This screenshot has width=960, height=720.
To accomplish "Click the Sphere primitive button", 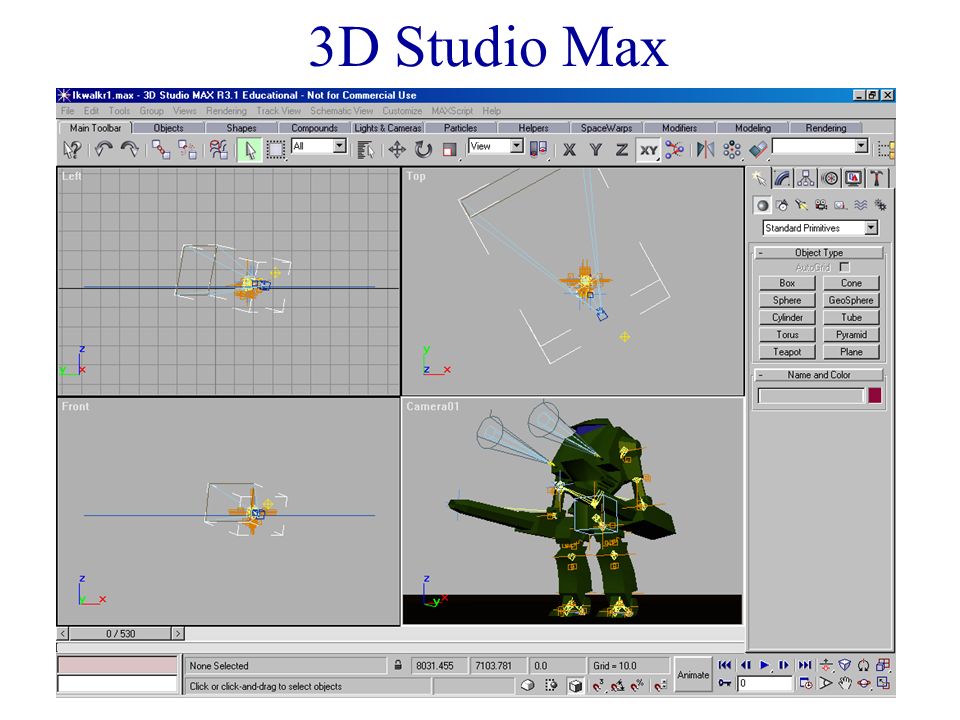I will (x=787, y=301).
